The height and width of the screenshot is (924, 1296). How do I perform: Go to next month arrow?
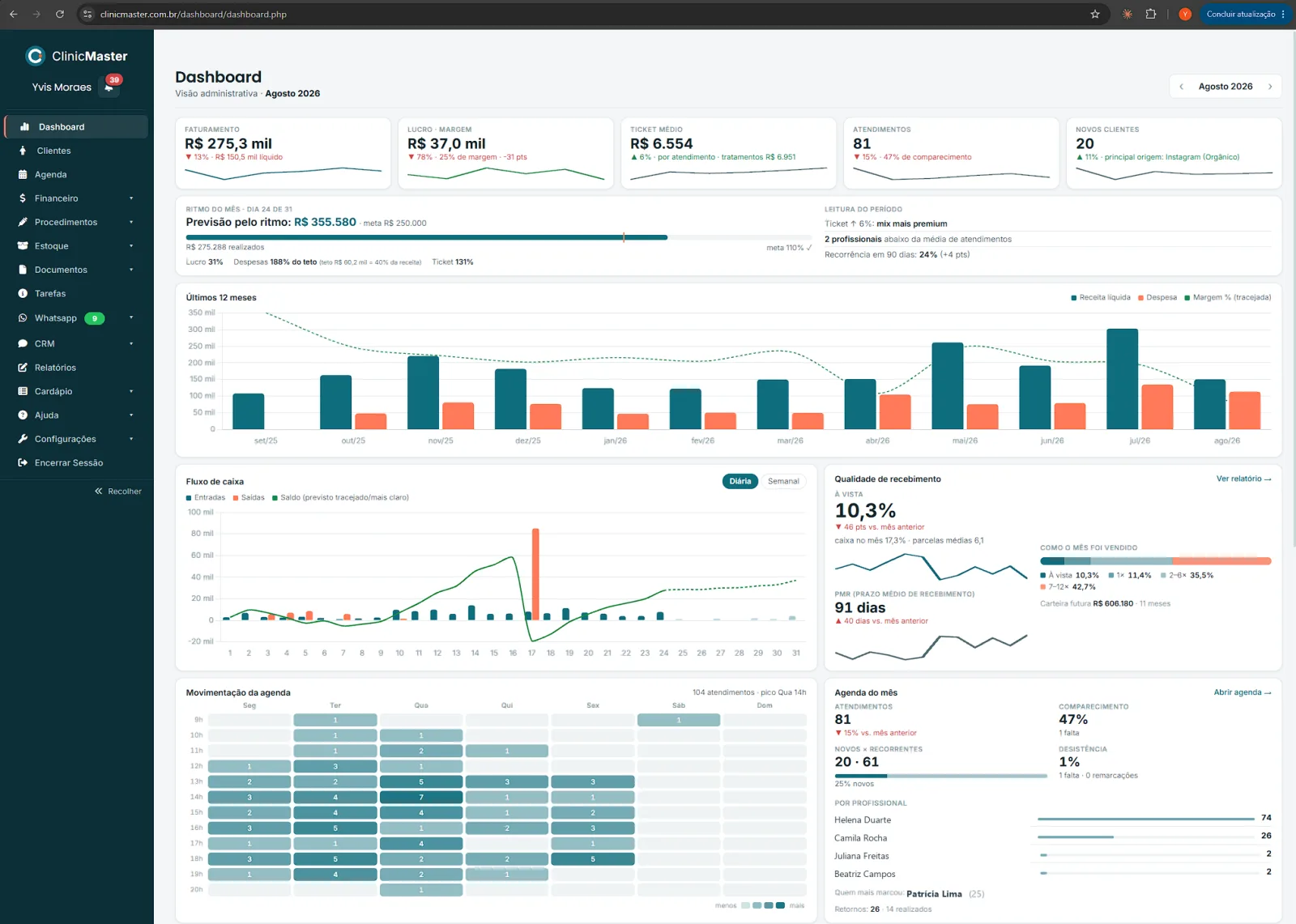click(x=1270, y=87)
